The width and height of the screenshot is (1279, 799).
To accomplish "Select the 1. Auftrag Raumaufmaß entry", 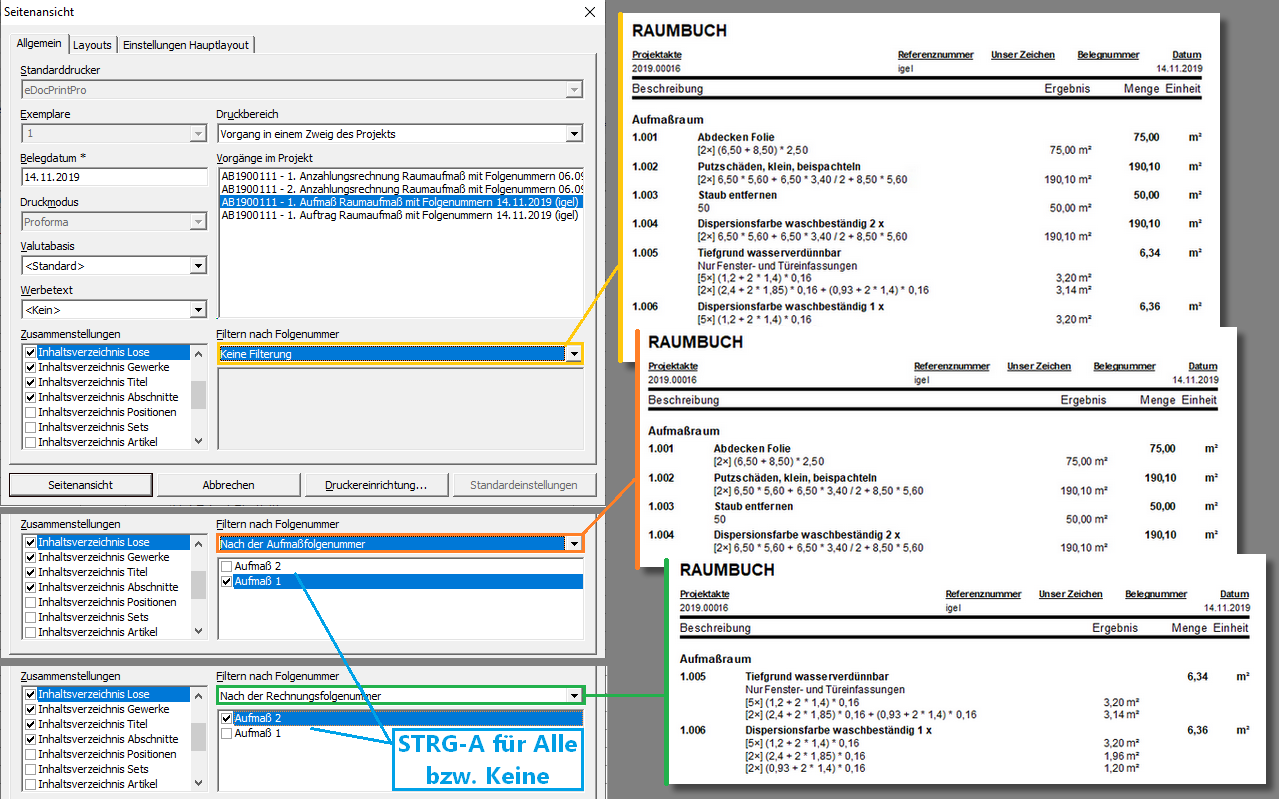I will click(400, 215).
